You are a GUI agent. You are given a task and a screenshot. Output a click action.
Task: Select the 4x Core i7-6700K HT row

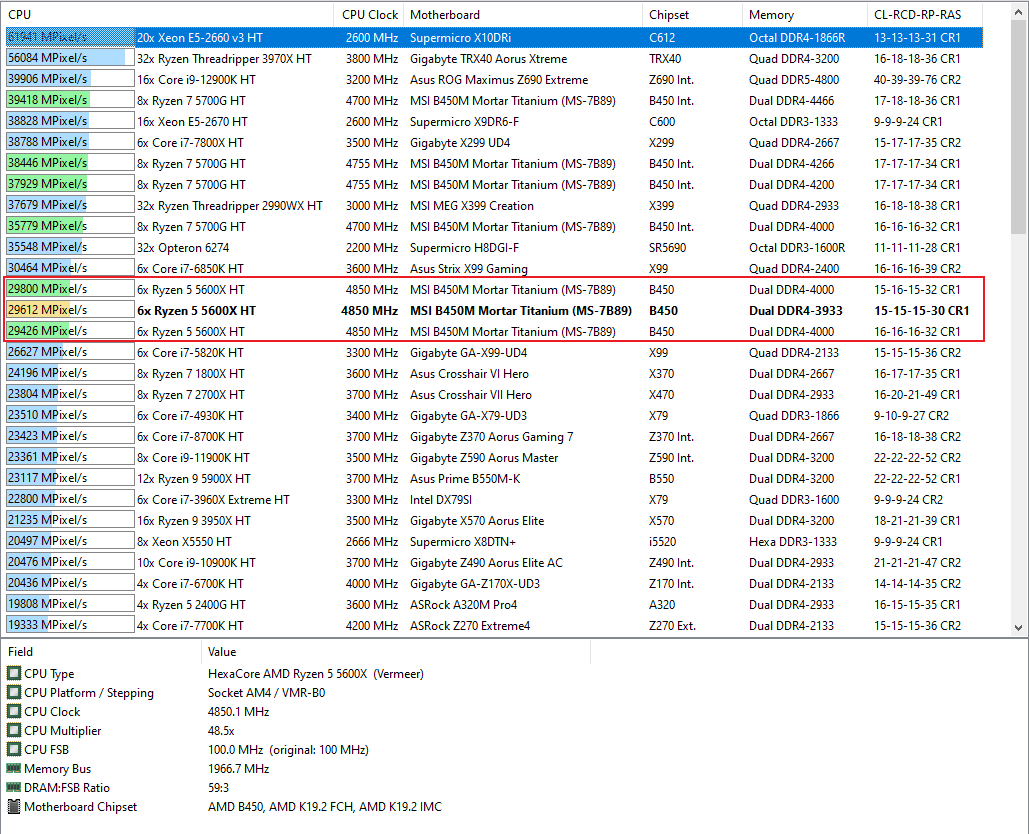pyautogui.click(x=494, y=583)
